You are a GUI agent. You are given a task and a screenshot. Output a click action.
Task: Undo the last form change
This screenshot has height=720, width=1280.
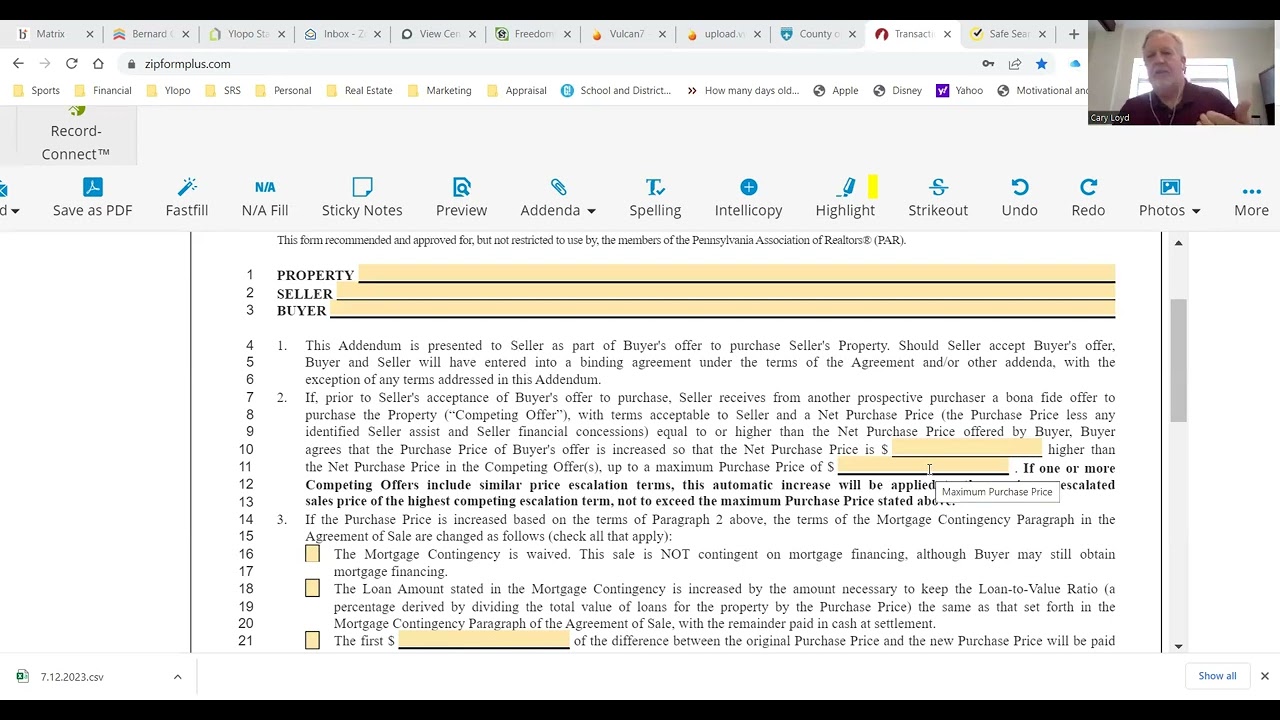pyautogui.click(x=1019, y=197)
